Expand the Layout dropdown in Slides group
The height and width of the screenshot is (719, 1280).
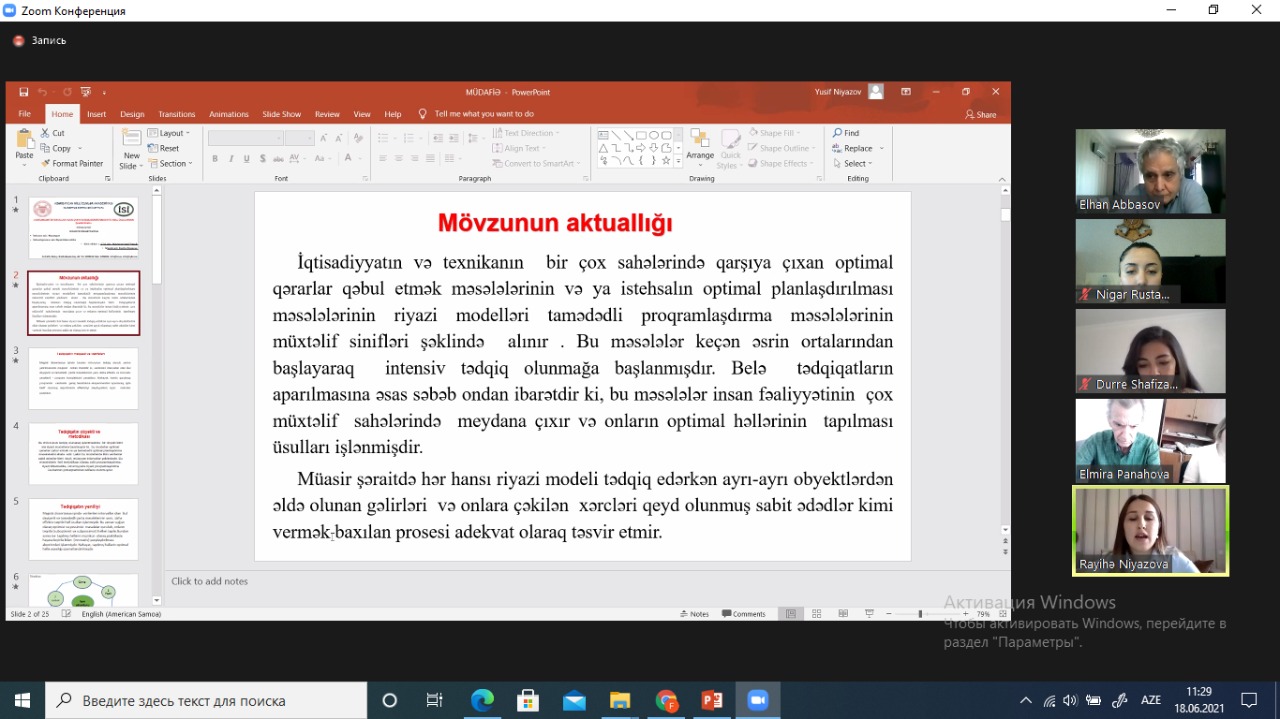[170, 133]
